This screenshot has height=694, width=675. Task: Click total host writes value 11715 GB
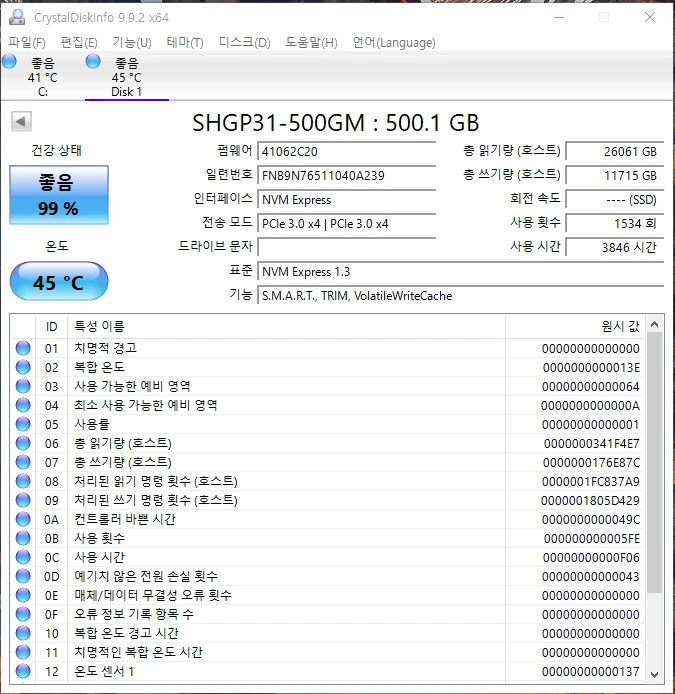coord(615,176)
